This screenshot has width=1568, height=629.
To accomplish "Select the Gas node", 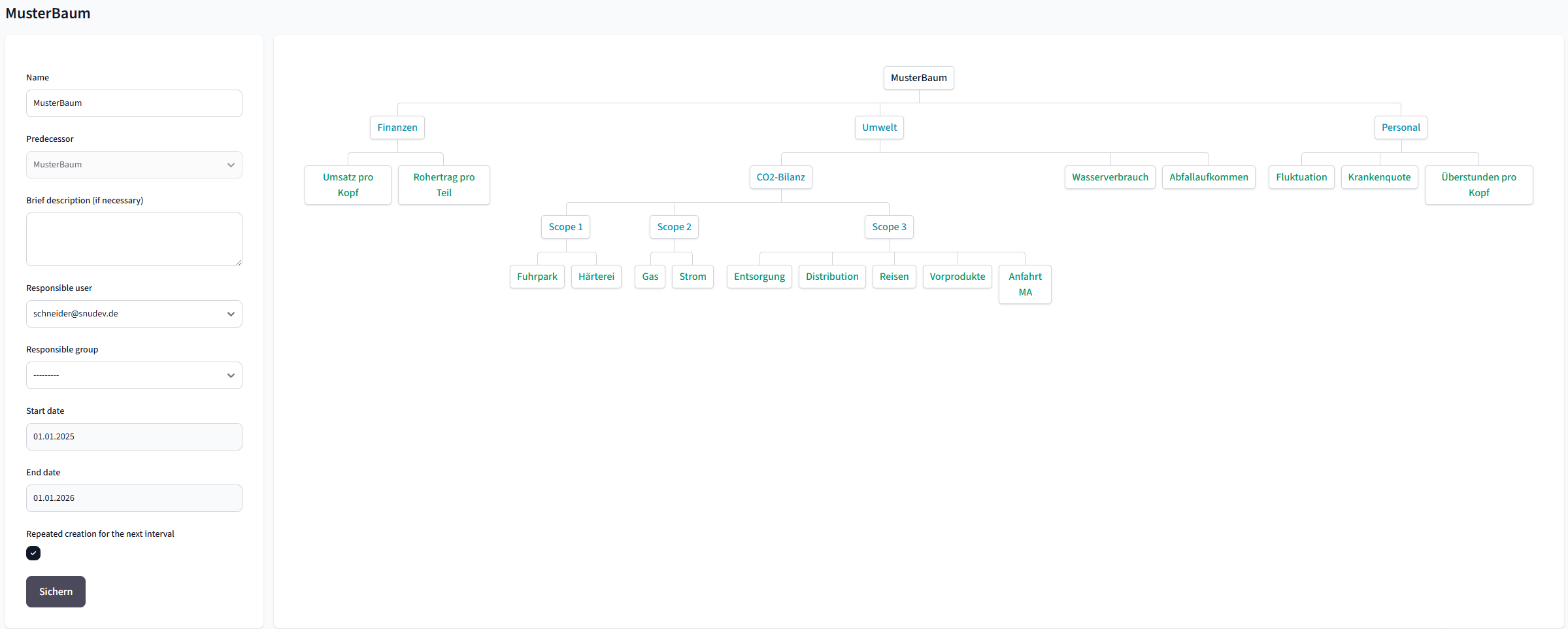I will (x=650, y=277).
